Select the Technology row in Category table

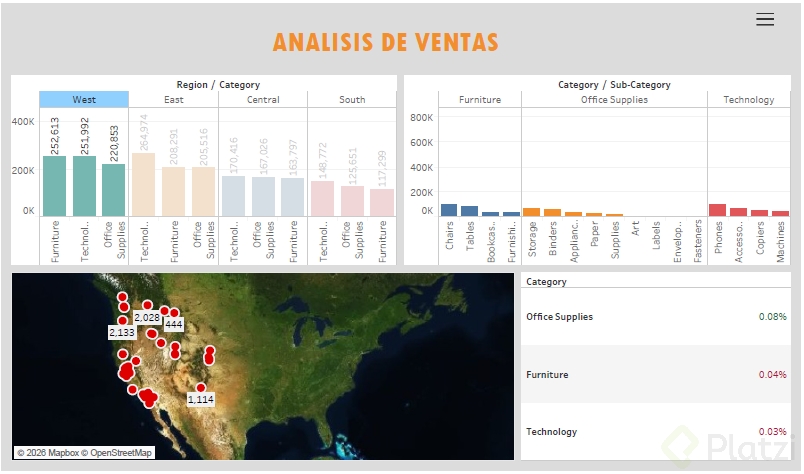[x=656, y=431]
